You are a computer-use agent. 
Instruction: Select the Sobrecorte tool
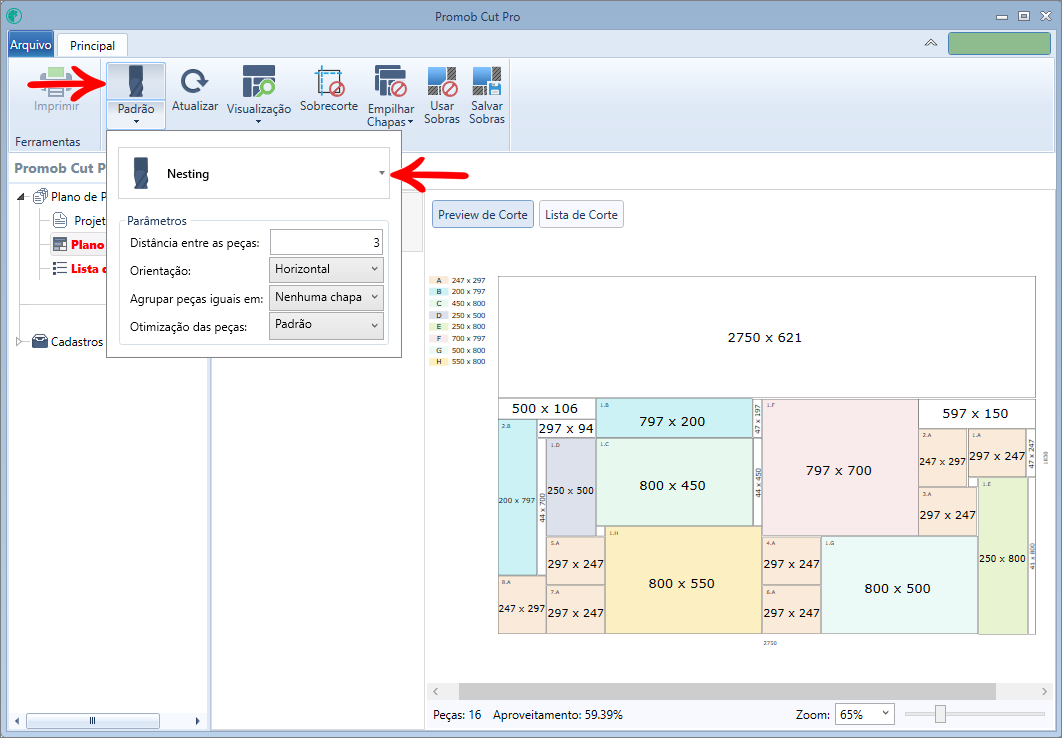pyautogui.click(x=329, y=81)
